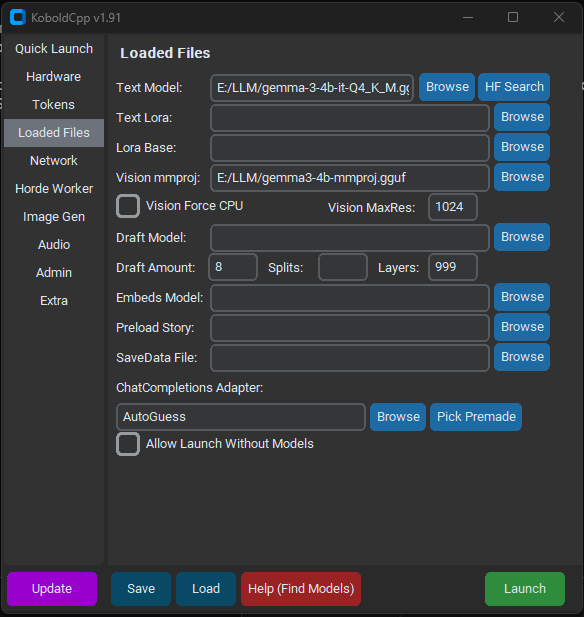This screenshot has width=584, height=617.
Task: Browse for a Text Lora file
Action: click(x=522, y=117)
